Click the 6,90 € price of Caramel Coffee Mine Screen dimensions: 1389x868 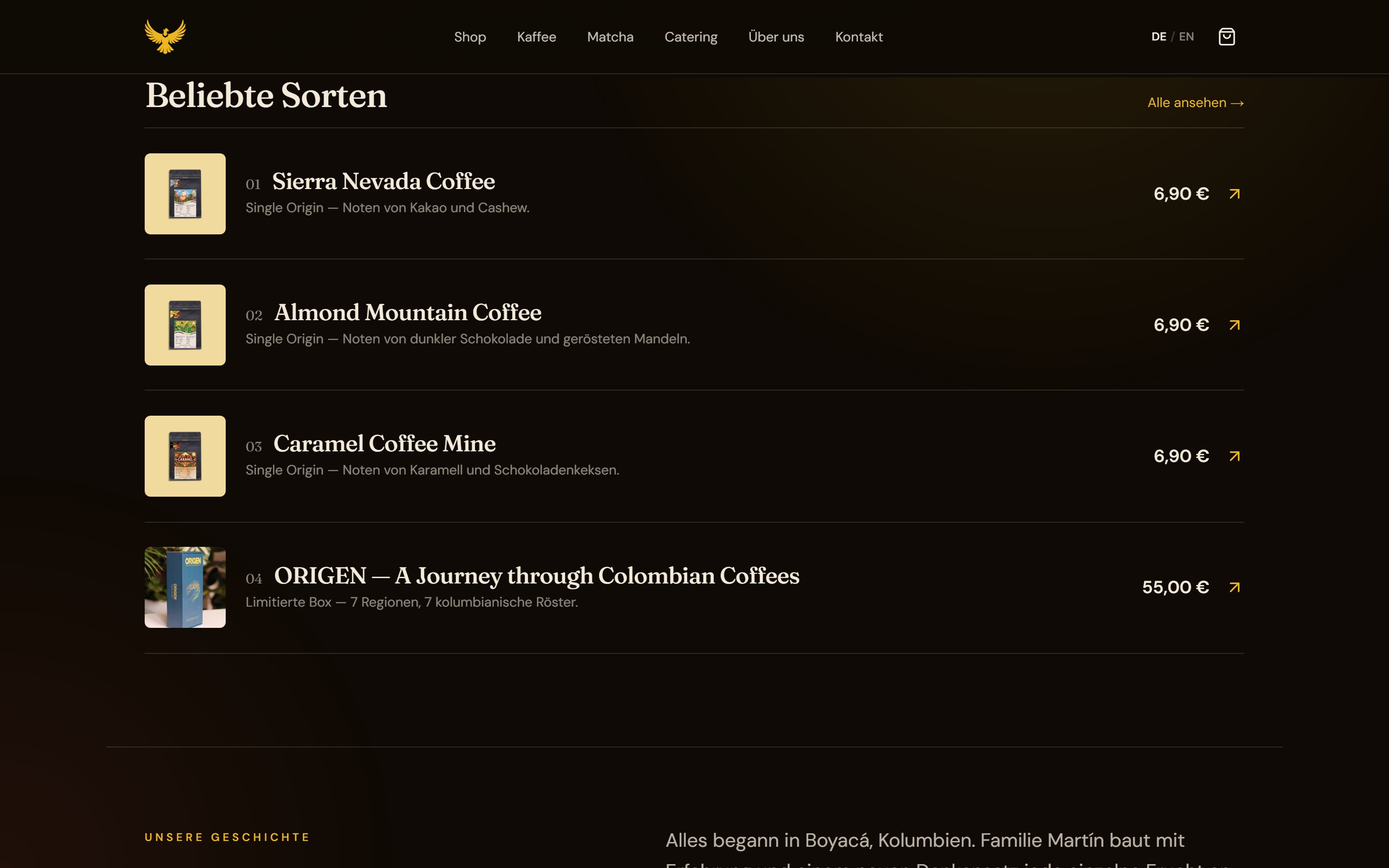click(x=1181, y=456)
